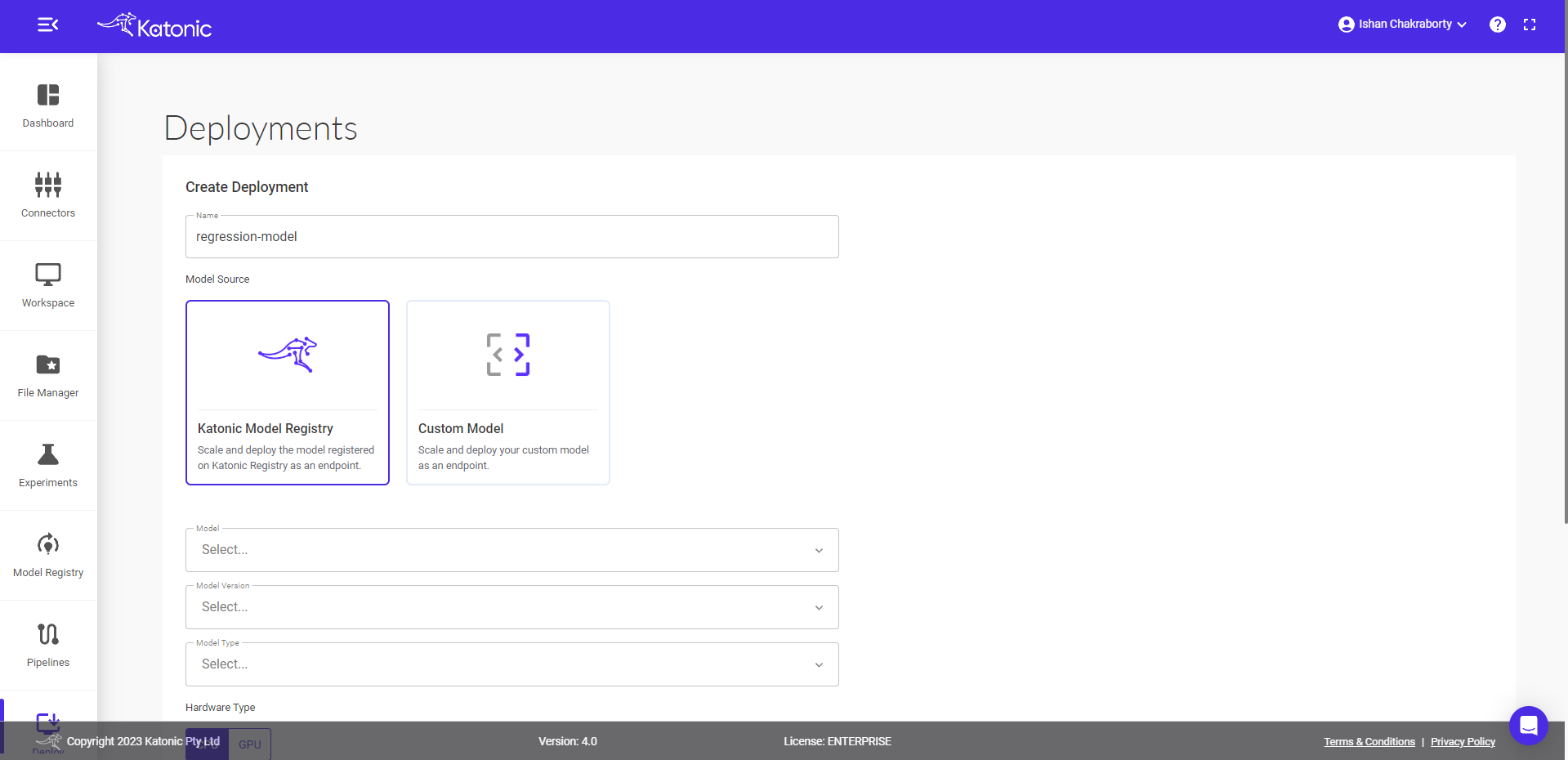The image size is (1568, 760).
Task: Click the Deployments page heading
Action: [x=261, y=128]
